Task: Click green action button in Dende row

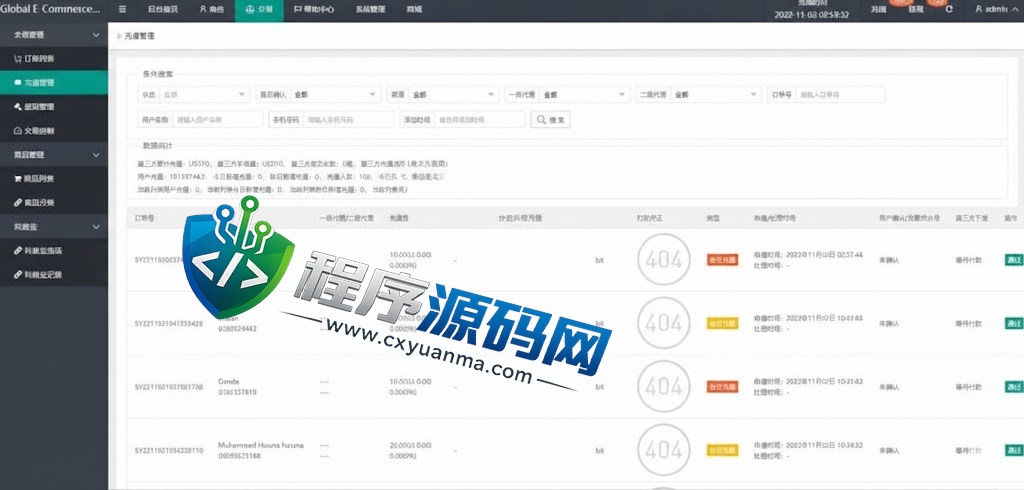Action: tap(1014, 387)
